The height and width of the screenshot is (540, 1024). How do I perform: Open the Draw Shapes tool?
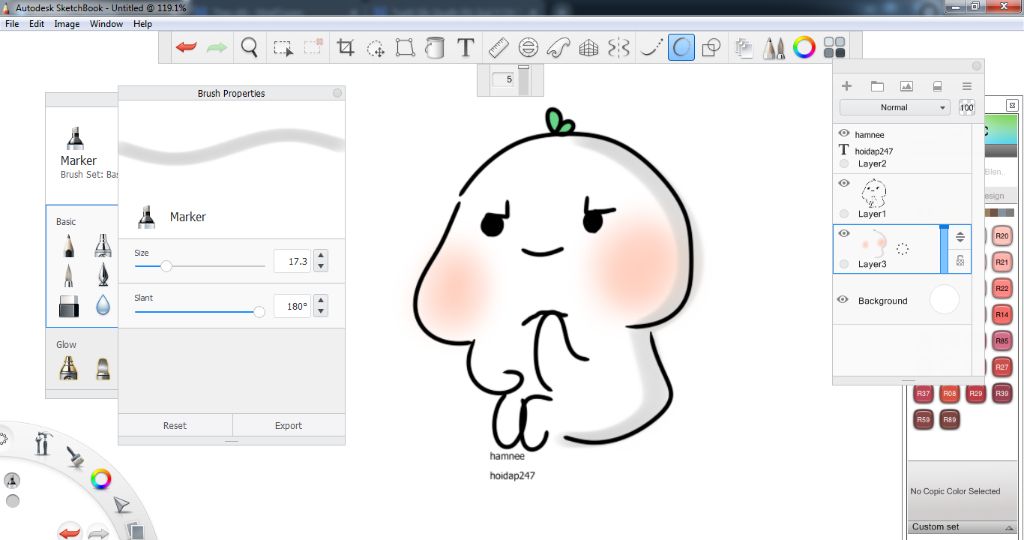[711, 47]
